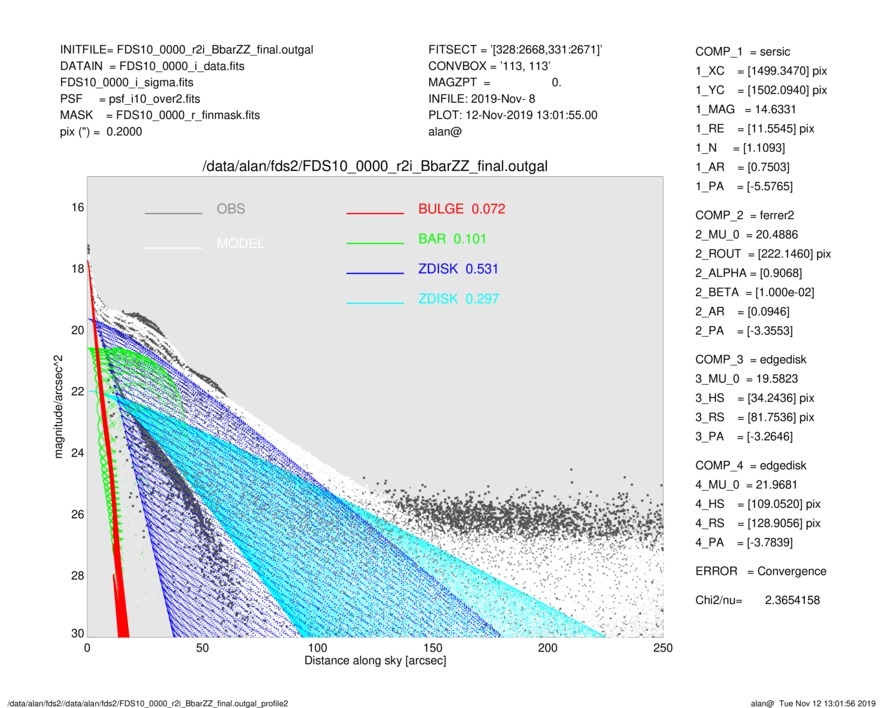Select the alan@ text under the PLOT line
The image size is (885, 708).
[445, 132]
